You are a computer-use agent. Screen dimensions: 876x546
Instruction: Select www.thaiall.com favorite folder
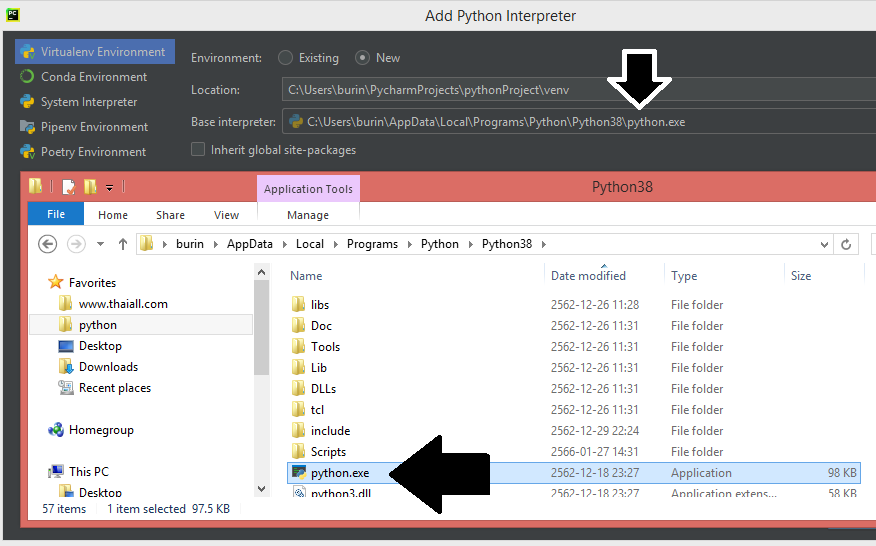[114, 304]
